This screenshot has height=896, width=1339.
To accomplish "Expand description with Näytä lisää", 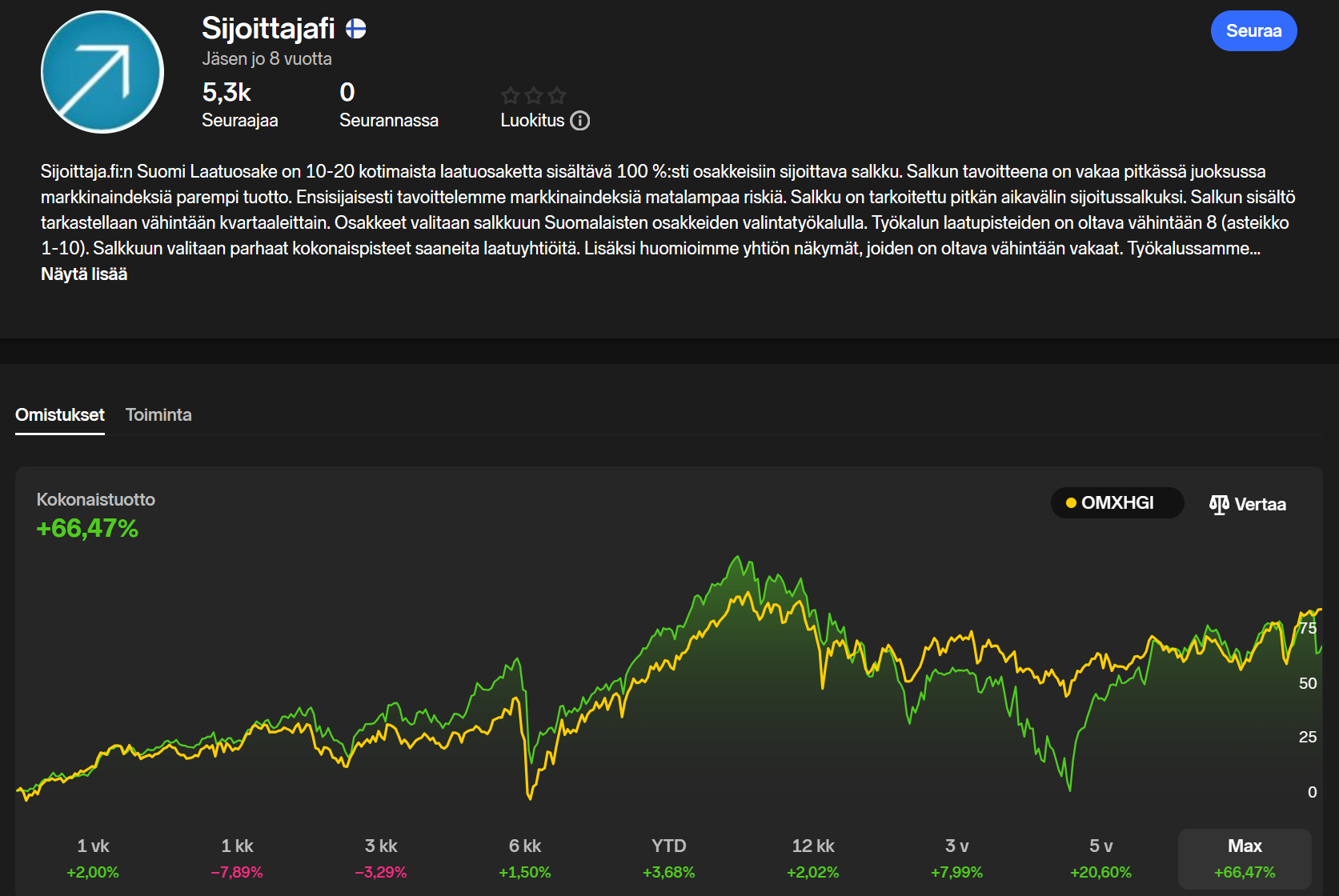I will coord(84,274).
